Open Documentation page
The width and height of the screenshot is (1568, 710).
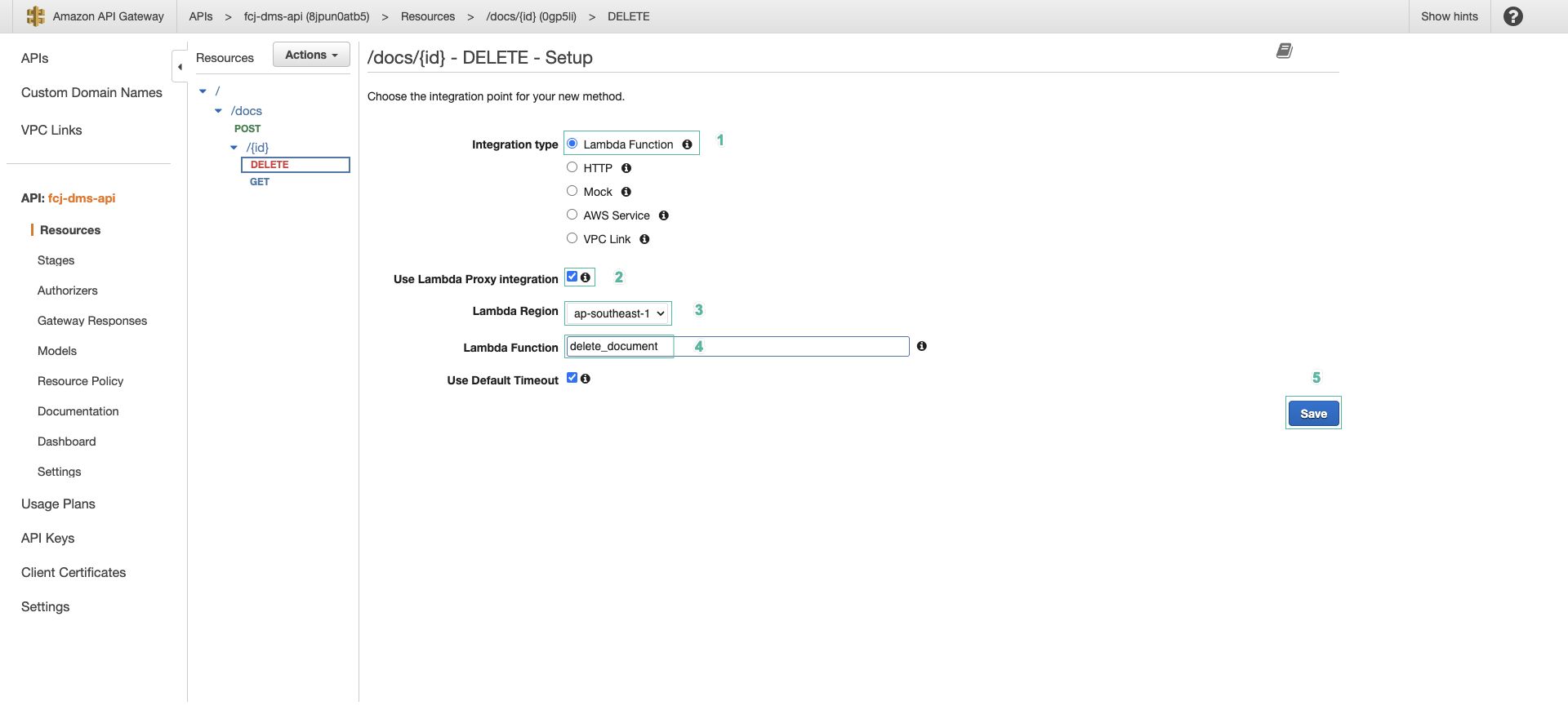pos(78,411)
